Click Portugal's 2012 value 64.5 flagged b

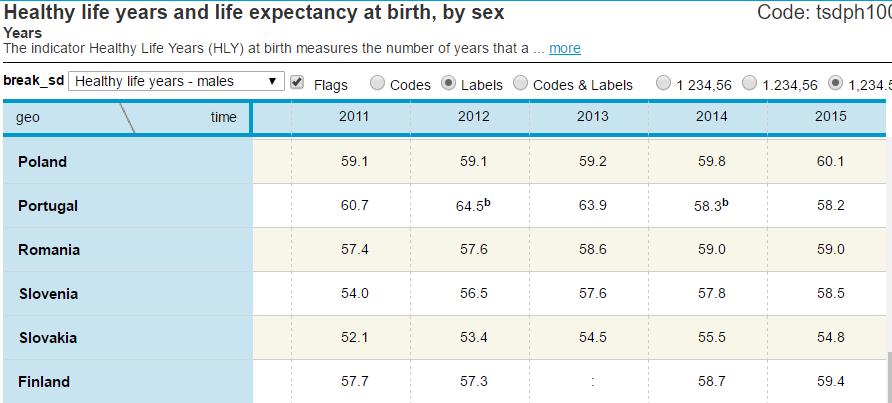click(473, 205)
